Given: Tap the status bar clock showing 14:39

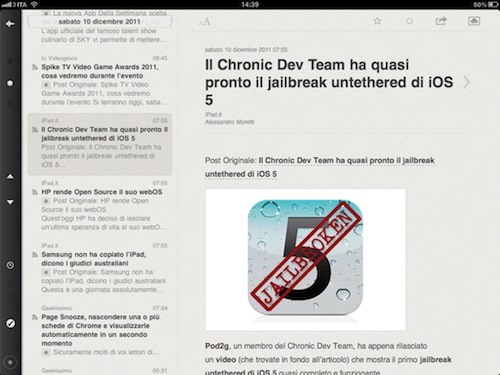Looking at the screenshot, I should 250,4.
